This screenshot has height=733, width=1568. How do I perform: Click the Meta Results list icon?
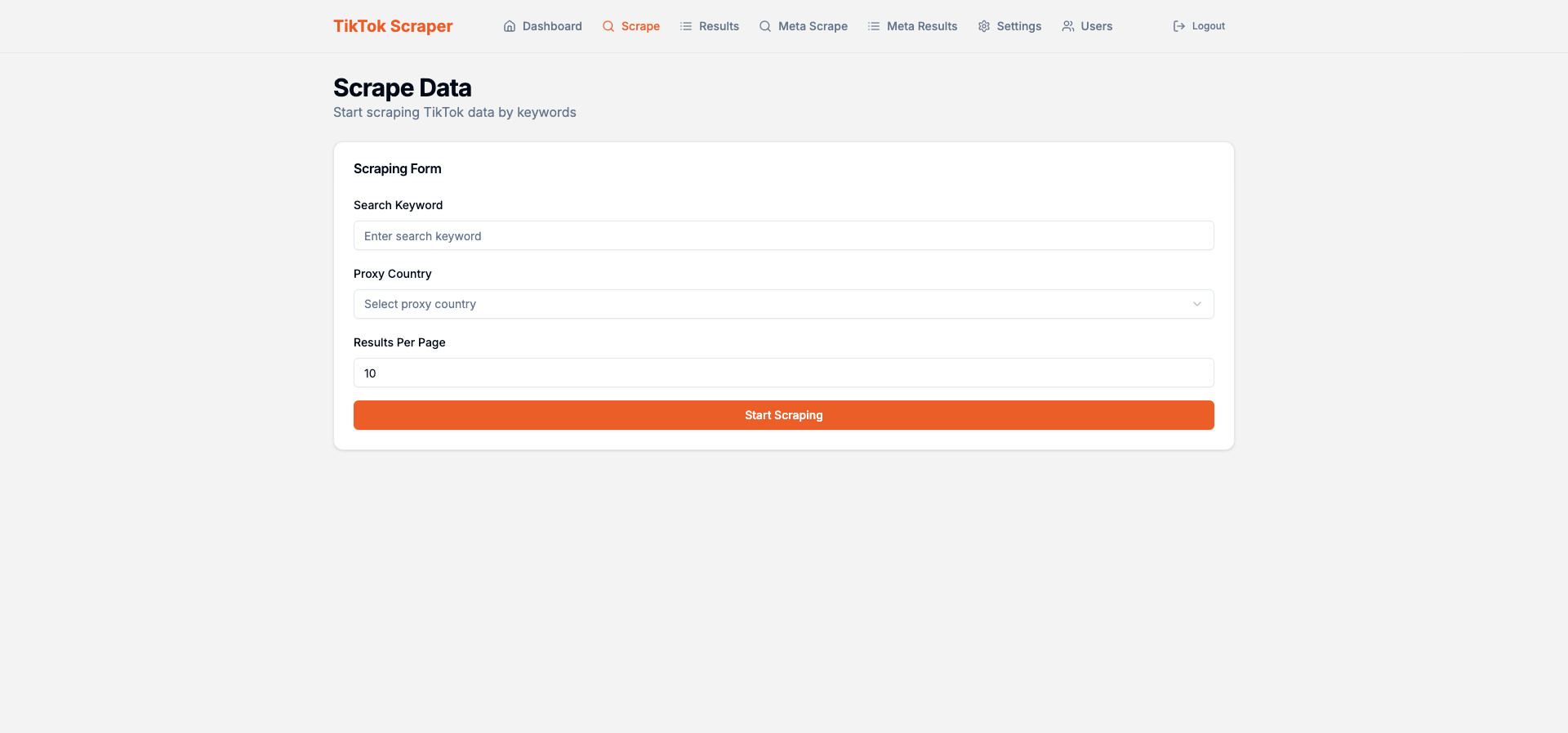pyautogui.click(x=874, y=26)
